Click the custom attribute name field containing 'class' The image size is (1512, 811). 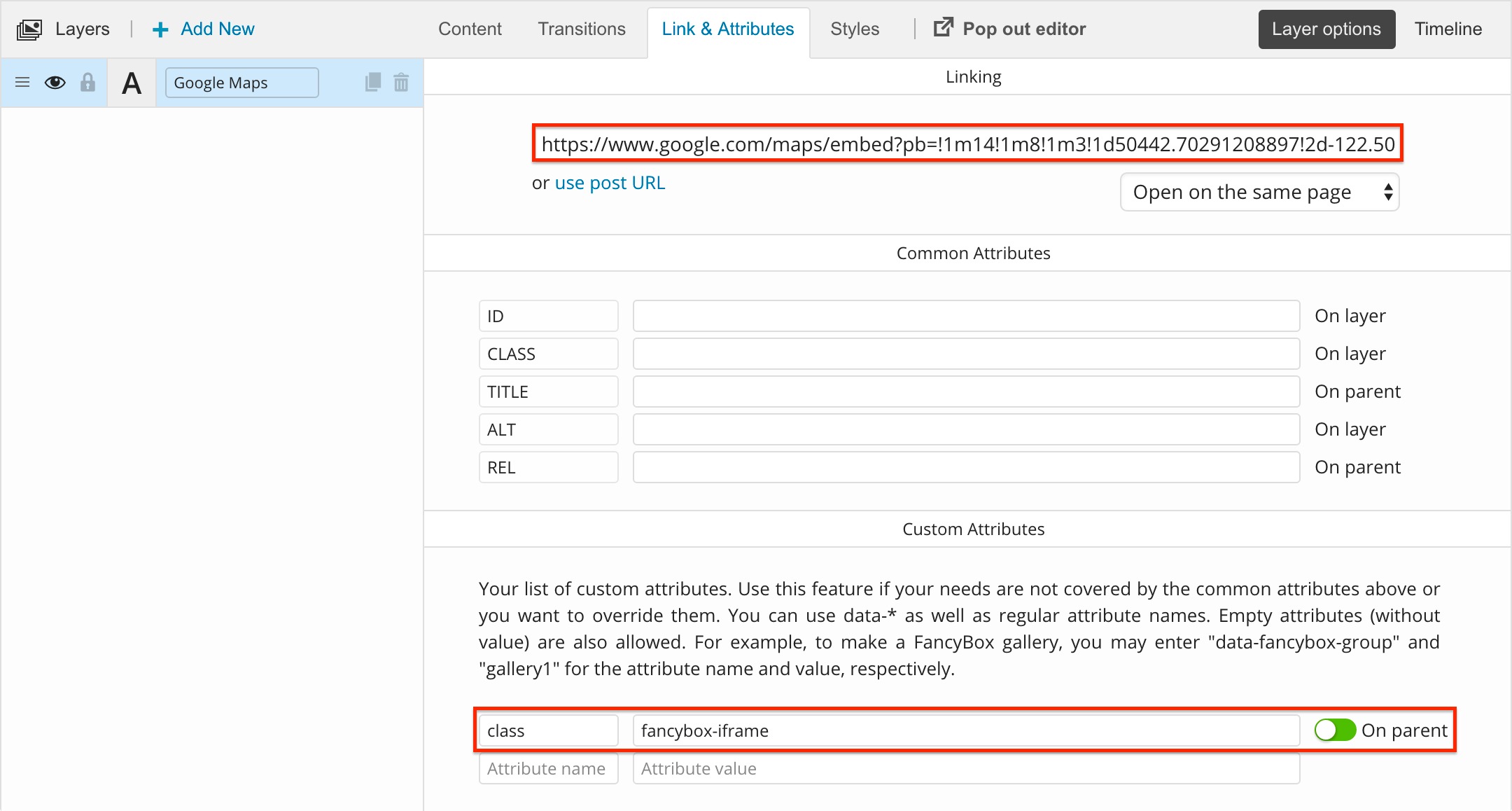[549, 730]
